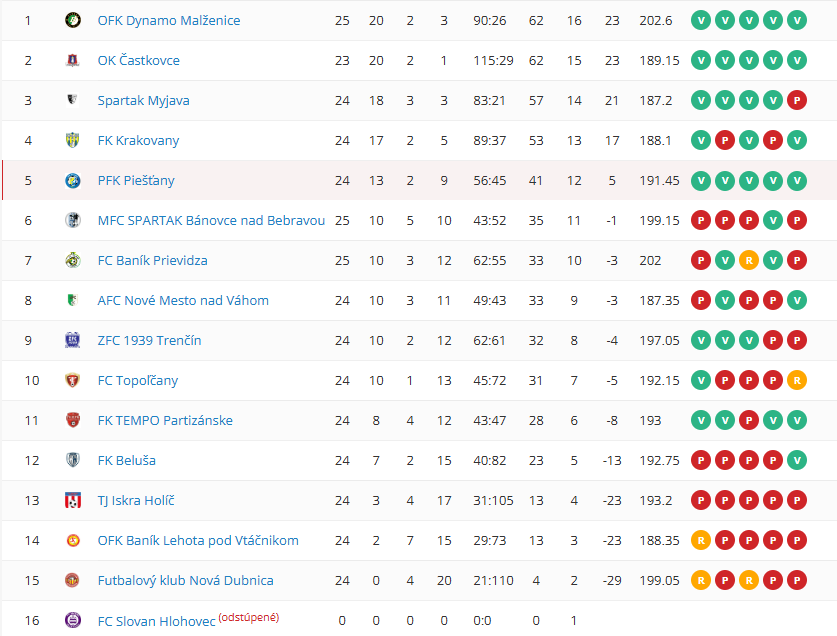Open the FC Slovan Hlohovec team link

pyautogui.click(x=156, y=621)
